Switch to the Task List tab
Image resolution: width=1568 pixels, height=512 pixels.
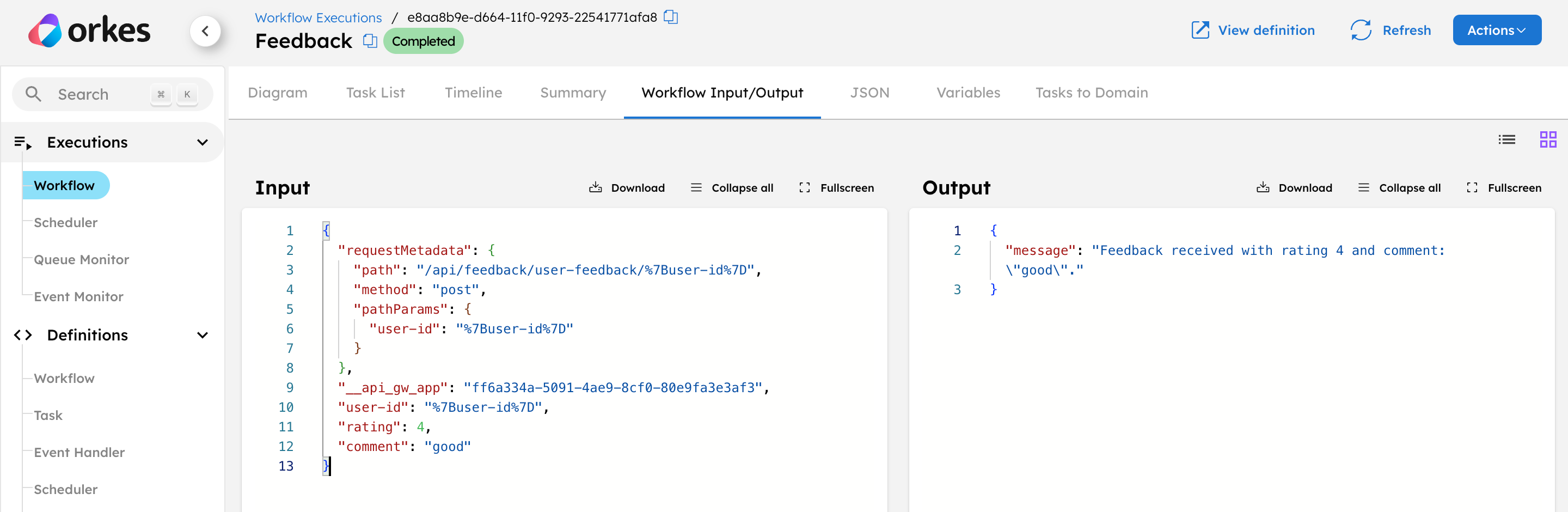(375, 93)
